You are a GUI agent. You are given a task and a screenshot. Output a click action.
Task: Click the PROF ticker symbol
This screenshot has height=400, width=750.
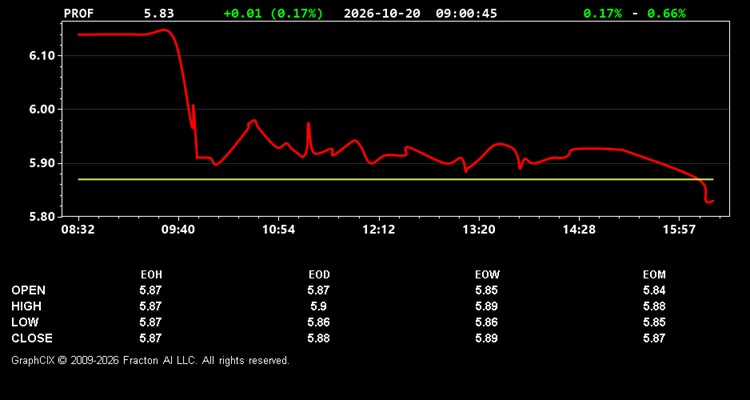(79, 13)
